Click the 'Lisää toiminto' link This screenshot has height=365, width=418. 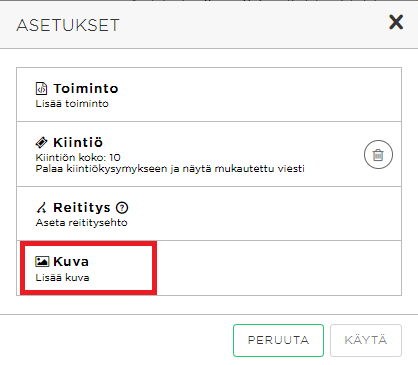coord(72,104)
